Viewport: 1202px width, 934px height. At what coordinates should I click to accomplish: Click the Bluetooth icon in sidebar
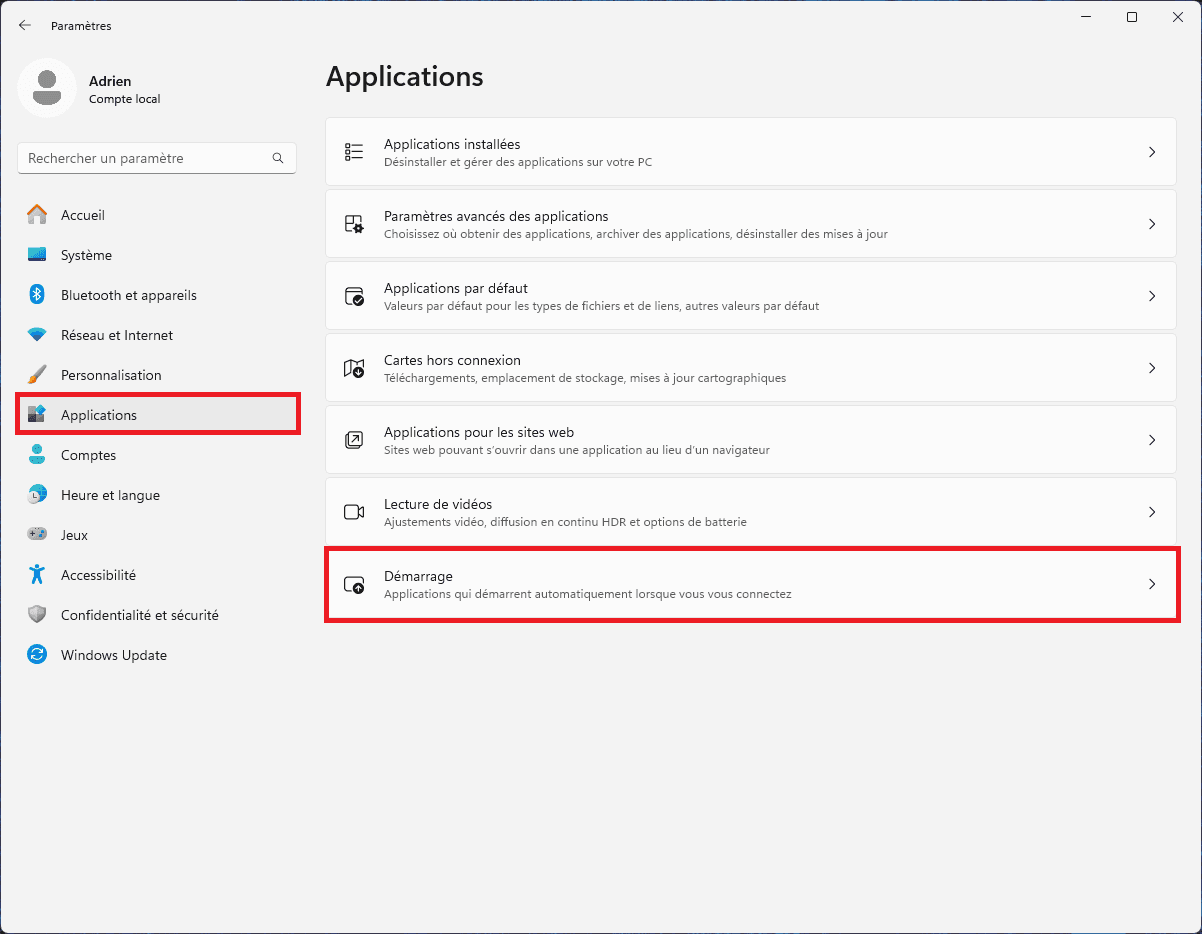[x=37, y=295]
